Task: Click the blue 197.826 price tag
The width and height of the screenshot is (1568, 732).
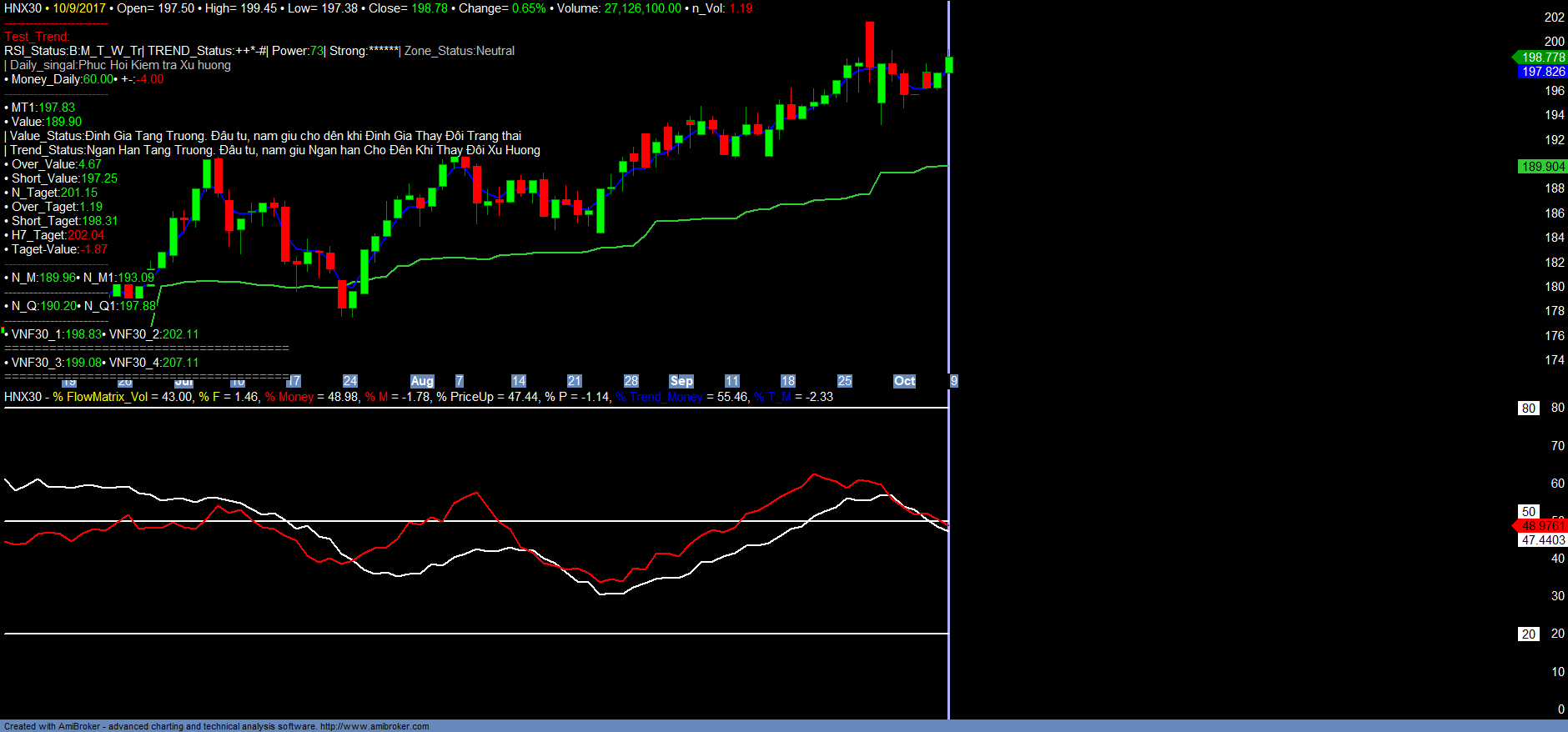Action: pyautogui.click(x=1542, y=72)
